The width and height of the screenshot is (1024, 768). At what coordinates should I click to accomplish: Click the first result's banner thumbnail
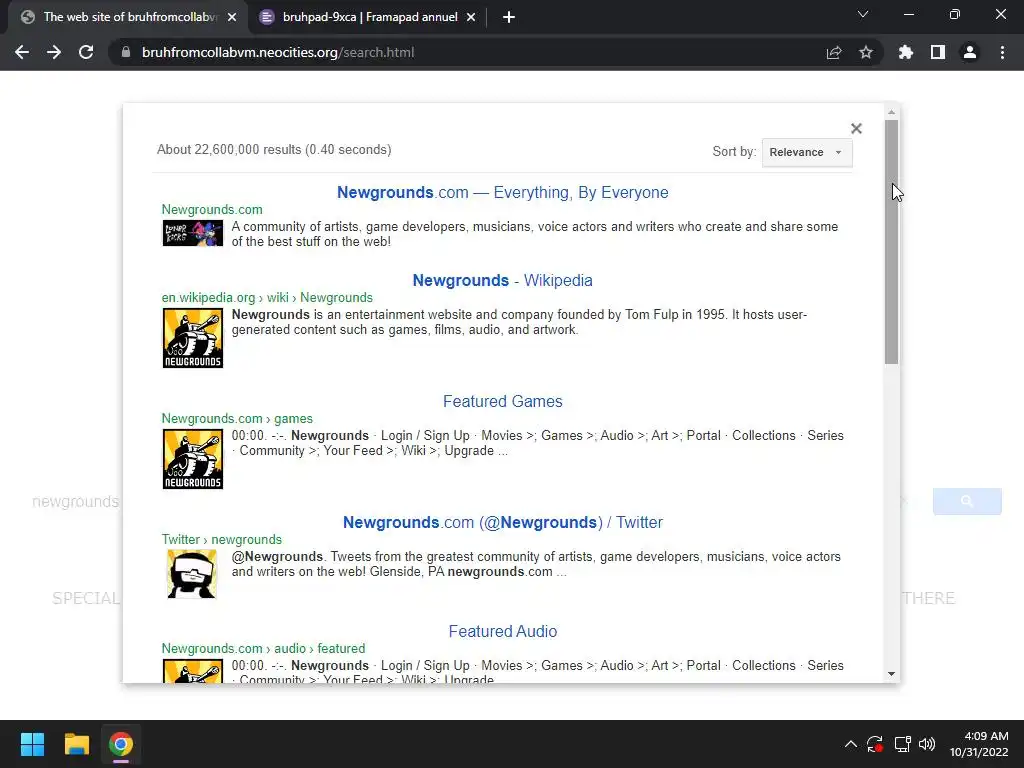193,233
